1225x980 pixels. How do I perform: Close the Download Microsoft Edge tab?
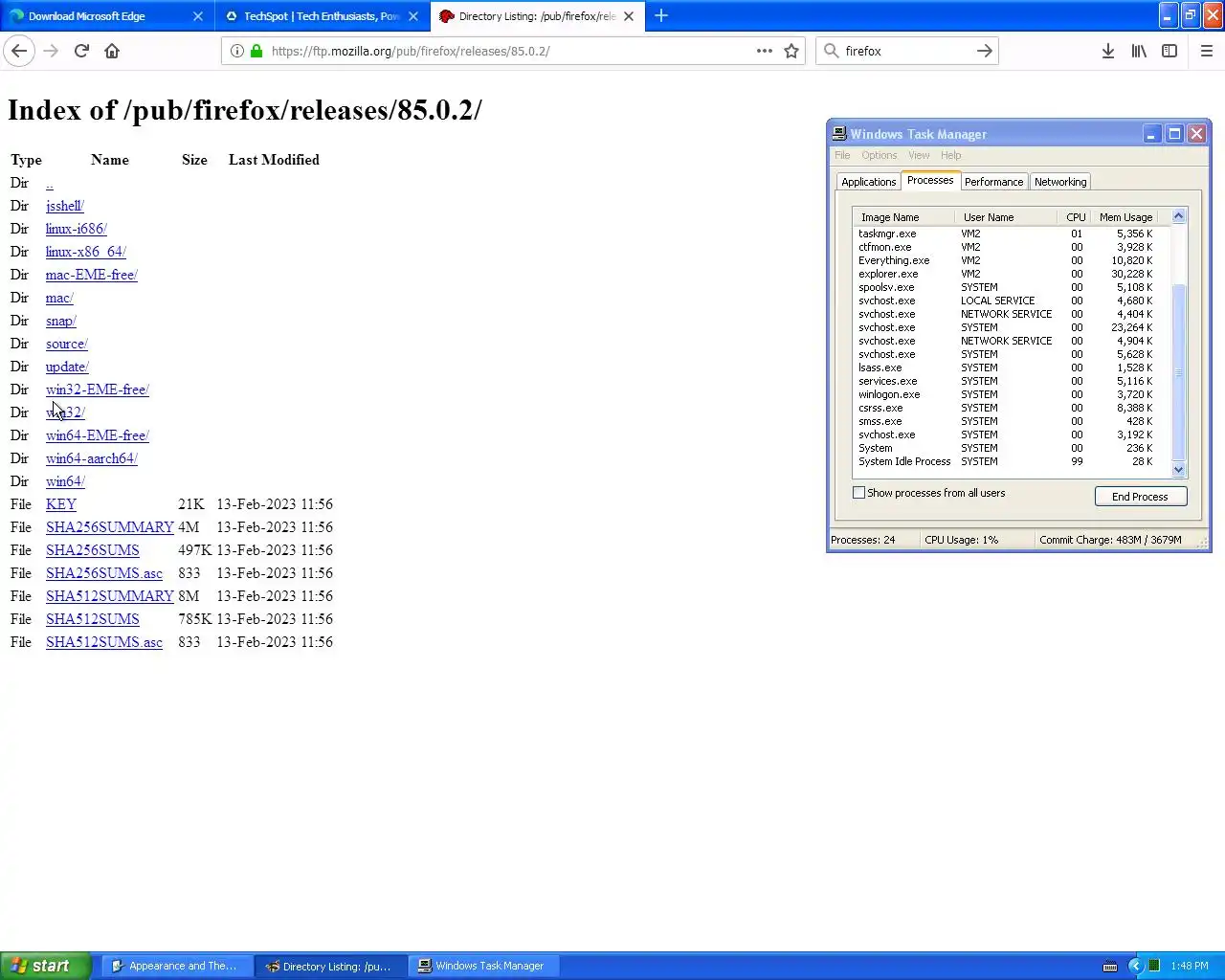(x=198, y=16)
